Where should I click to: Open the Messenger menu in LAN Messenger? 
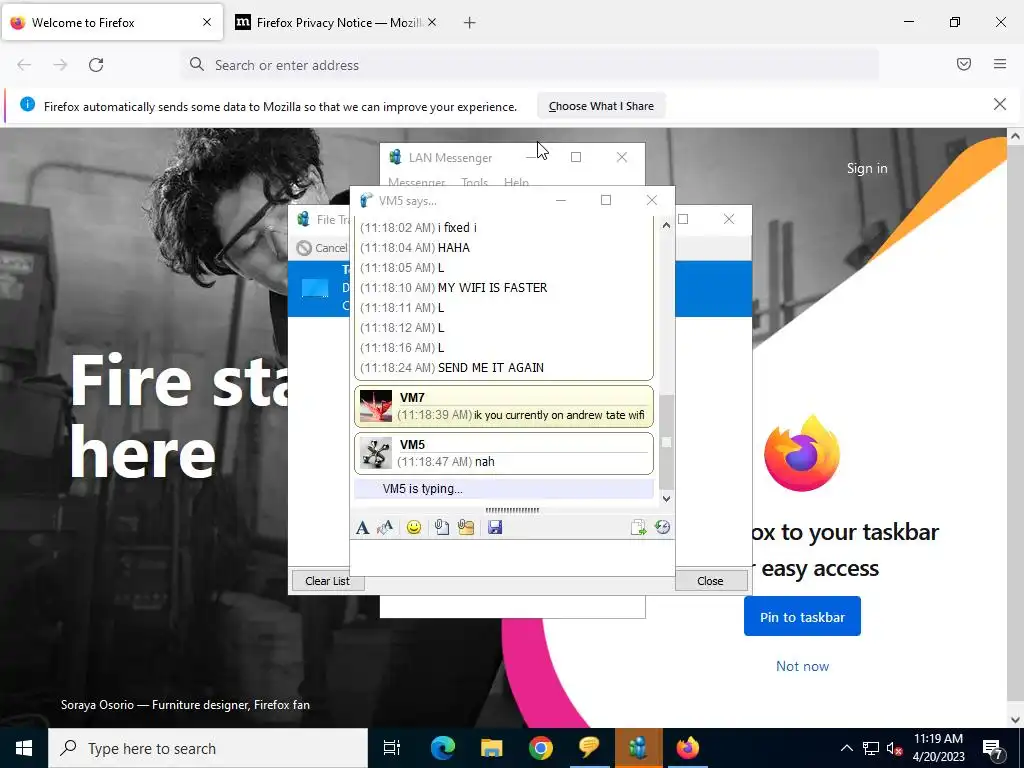417,182
